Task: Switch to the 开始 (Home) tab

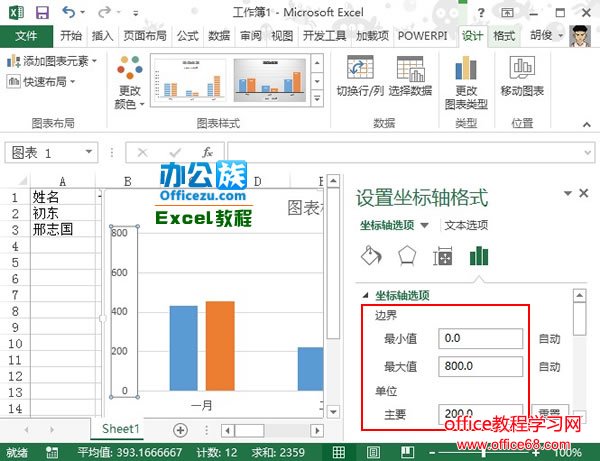Action: (71, 36)
